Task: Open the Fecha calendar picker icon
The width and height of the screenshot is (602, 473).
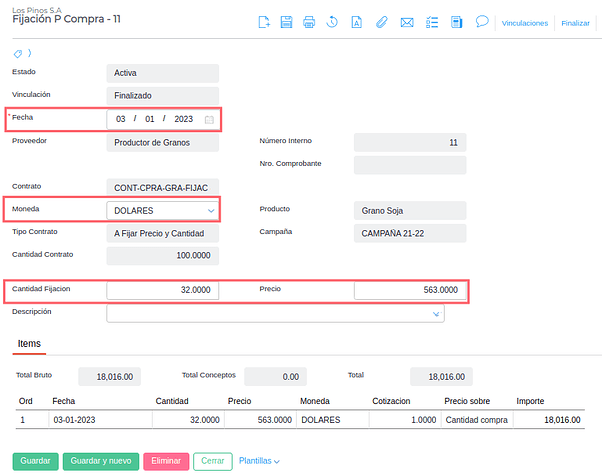Action: 209,119
